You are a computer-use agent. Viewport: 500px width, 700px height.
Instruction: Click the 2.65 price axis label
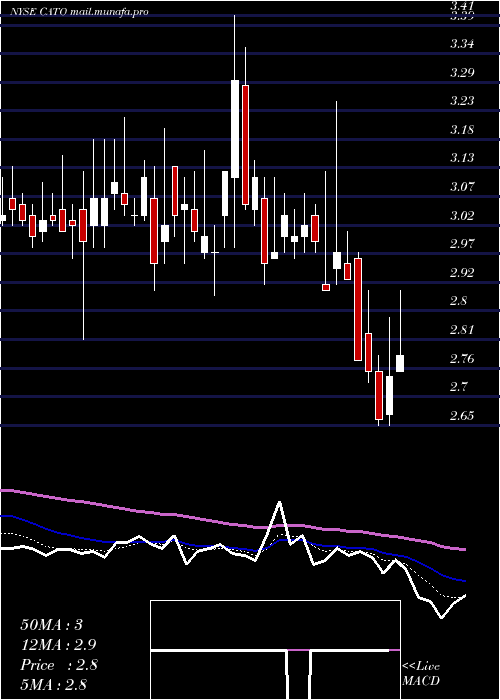(462, 416)
